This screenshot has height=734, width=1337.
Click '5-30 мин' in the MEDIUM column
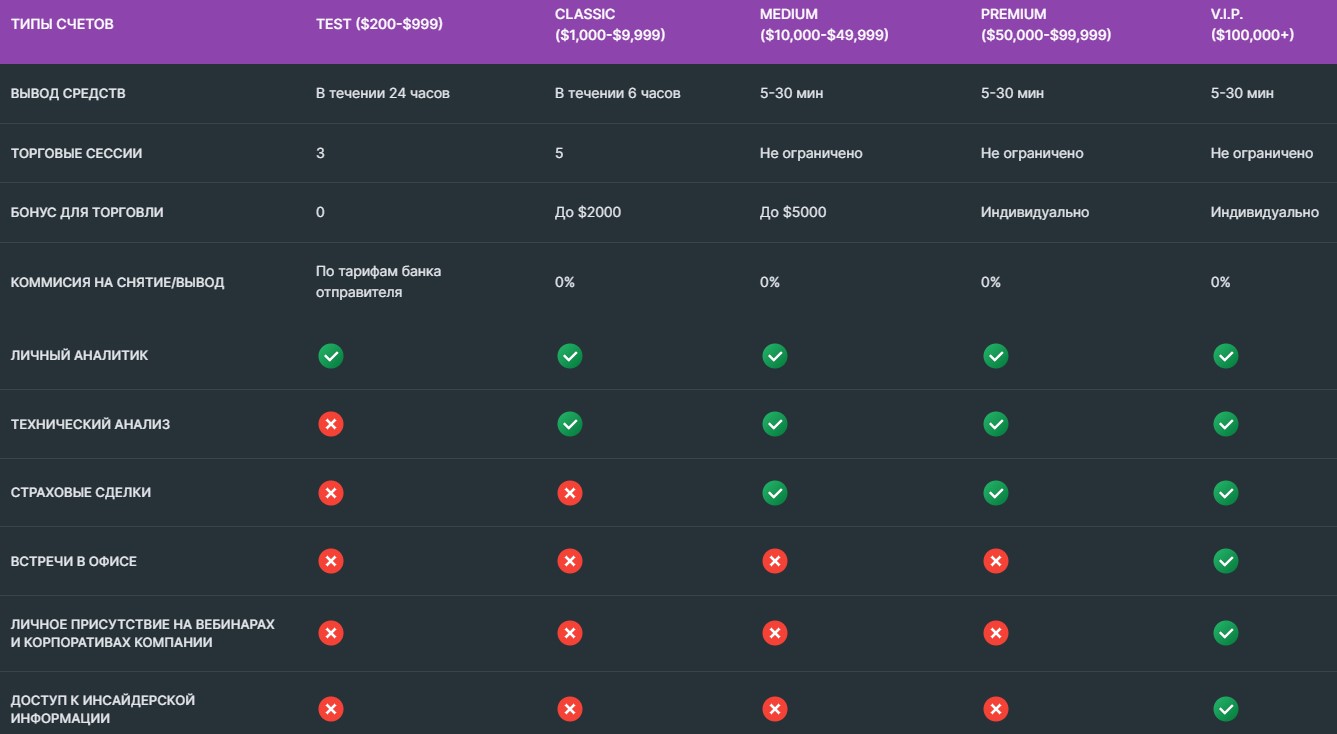(792, 93)
